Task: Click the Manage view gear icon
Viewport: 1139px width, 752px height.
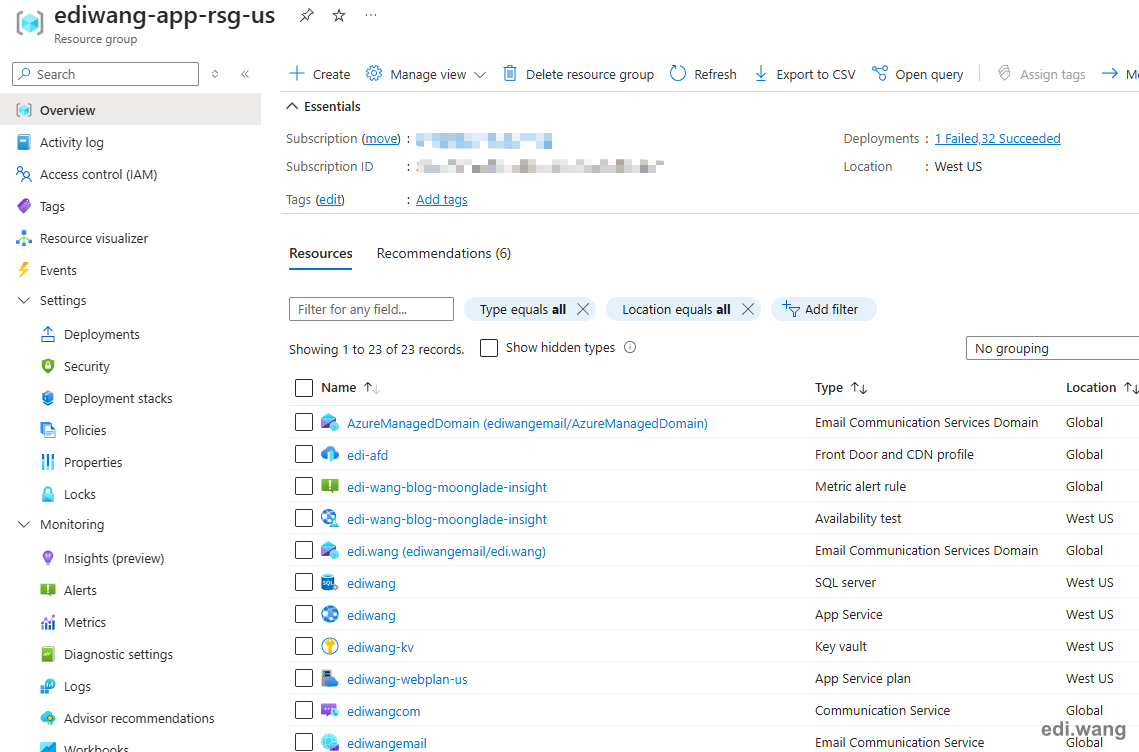Action: (374, 73)
